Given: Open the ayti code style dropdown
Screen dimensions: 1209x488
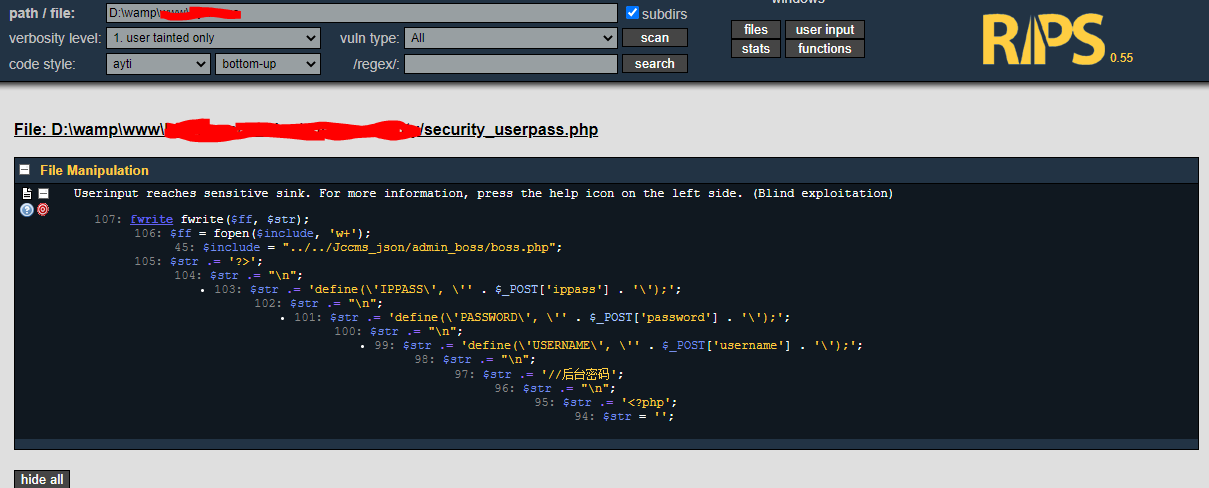Looking at the screenshot, I should pyautogui.click(x=158, y=64).
